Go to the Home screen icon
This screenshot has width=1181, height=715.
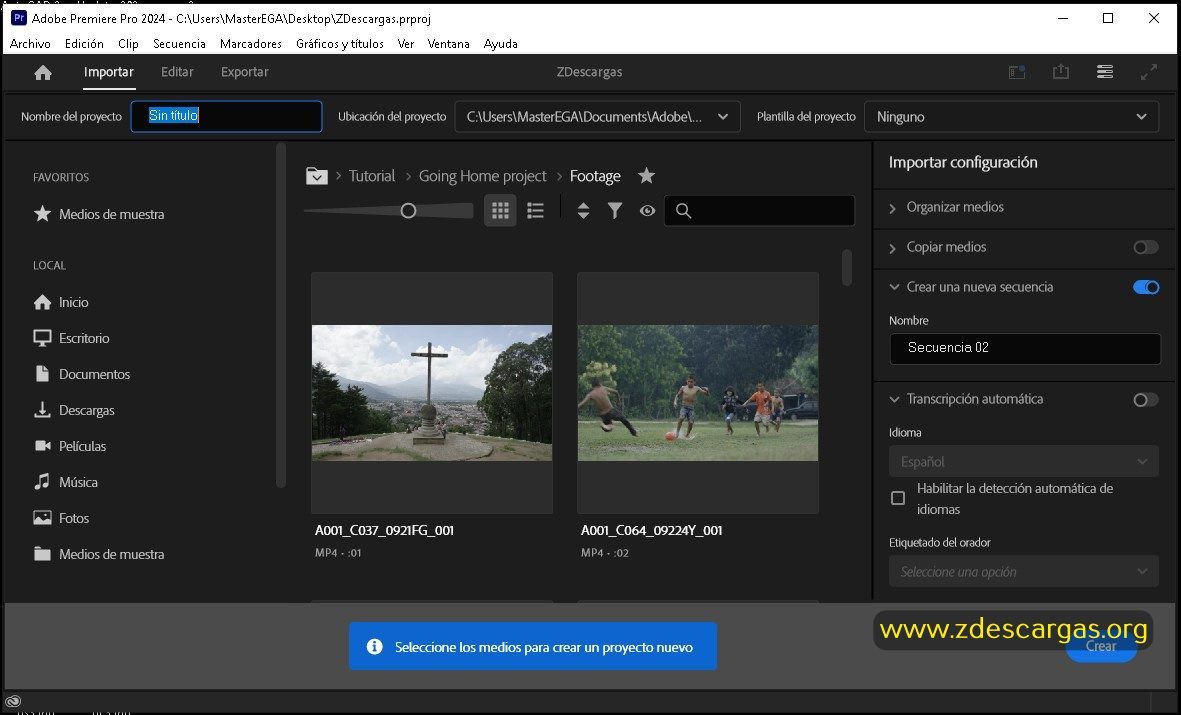43,72
